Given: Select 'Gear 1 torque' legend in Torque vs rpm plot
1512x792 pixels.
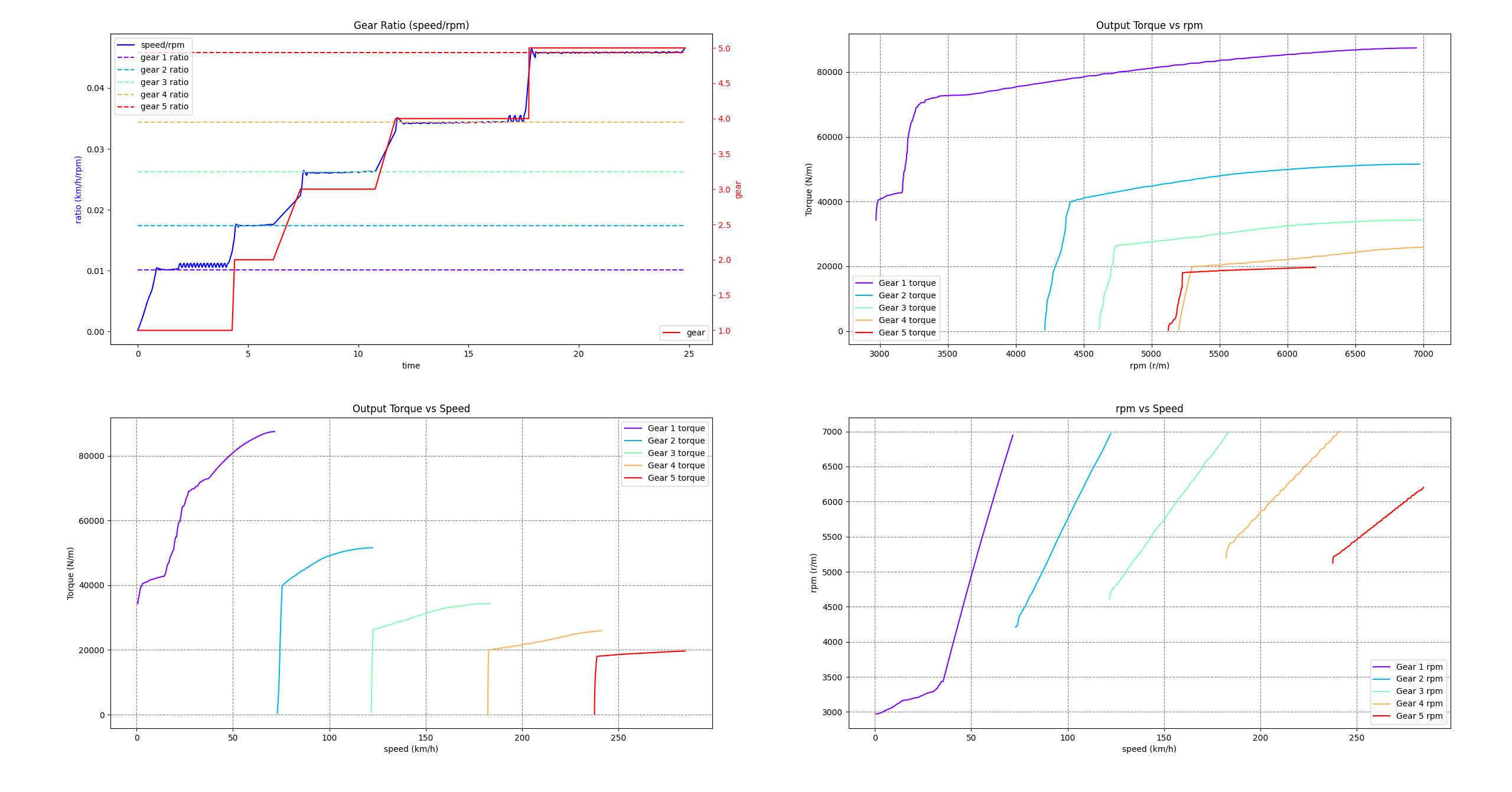Looking at the screenshot, I should [x=895, y=283].
